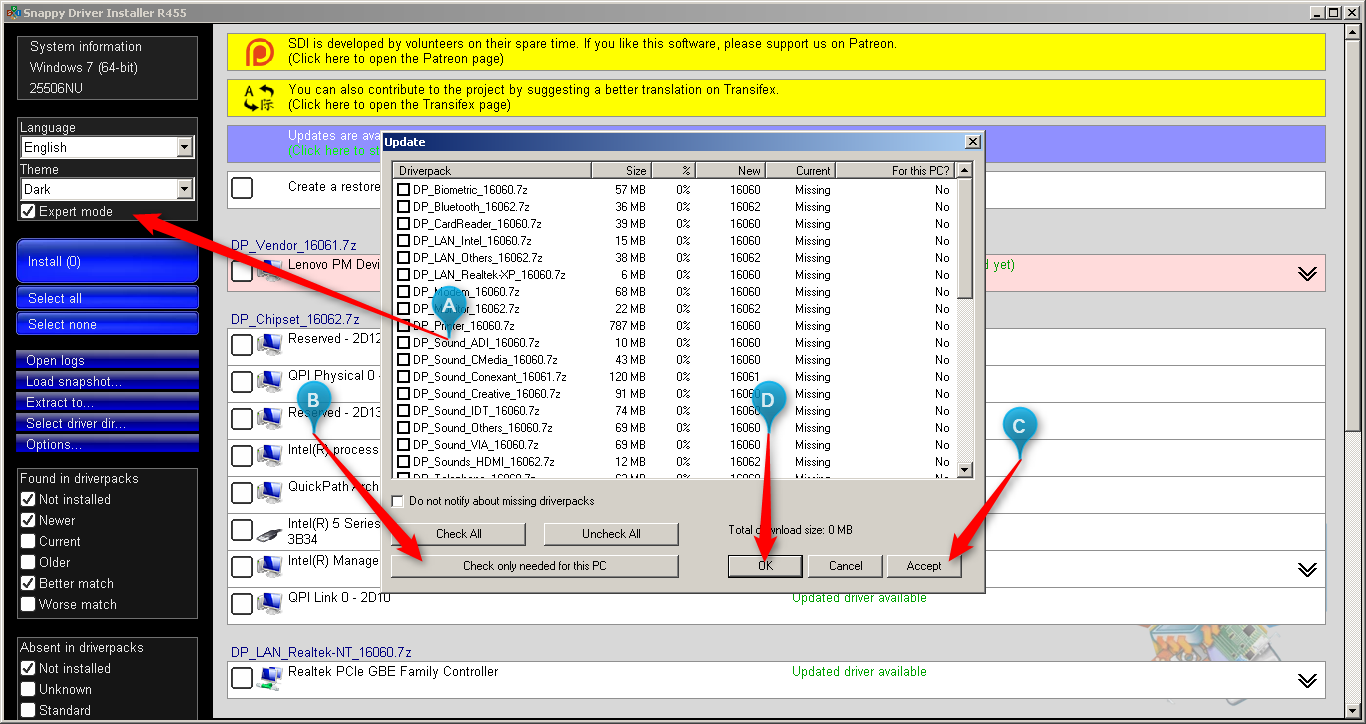Click the Install (0) progress button

click(107, 262)
